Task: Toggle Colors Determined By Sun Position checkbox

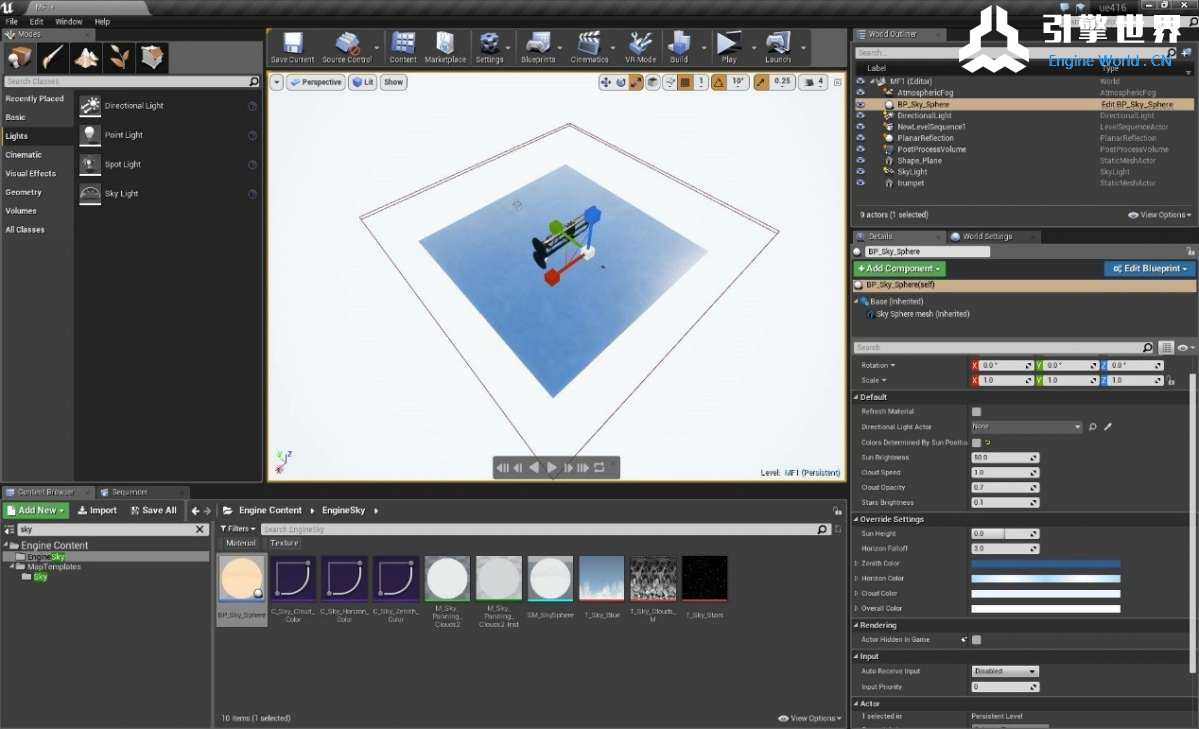Action: pyautogui.click(x=976, y=442)
